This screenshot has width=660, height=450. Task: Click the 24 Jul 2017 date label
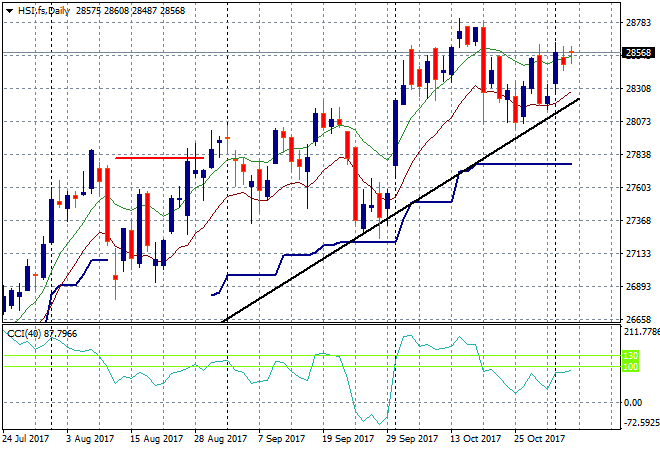(26, 439)
